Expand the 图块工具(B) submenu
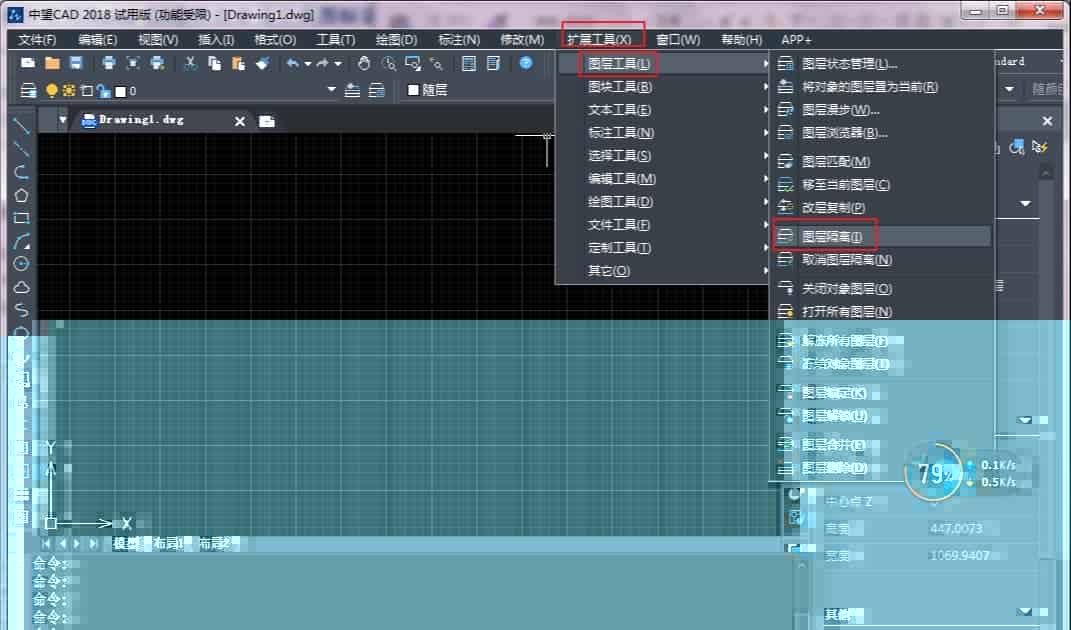The height and width of the screenshot is (630, 1071). pos(663,87)
